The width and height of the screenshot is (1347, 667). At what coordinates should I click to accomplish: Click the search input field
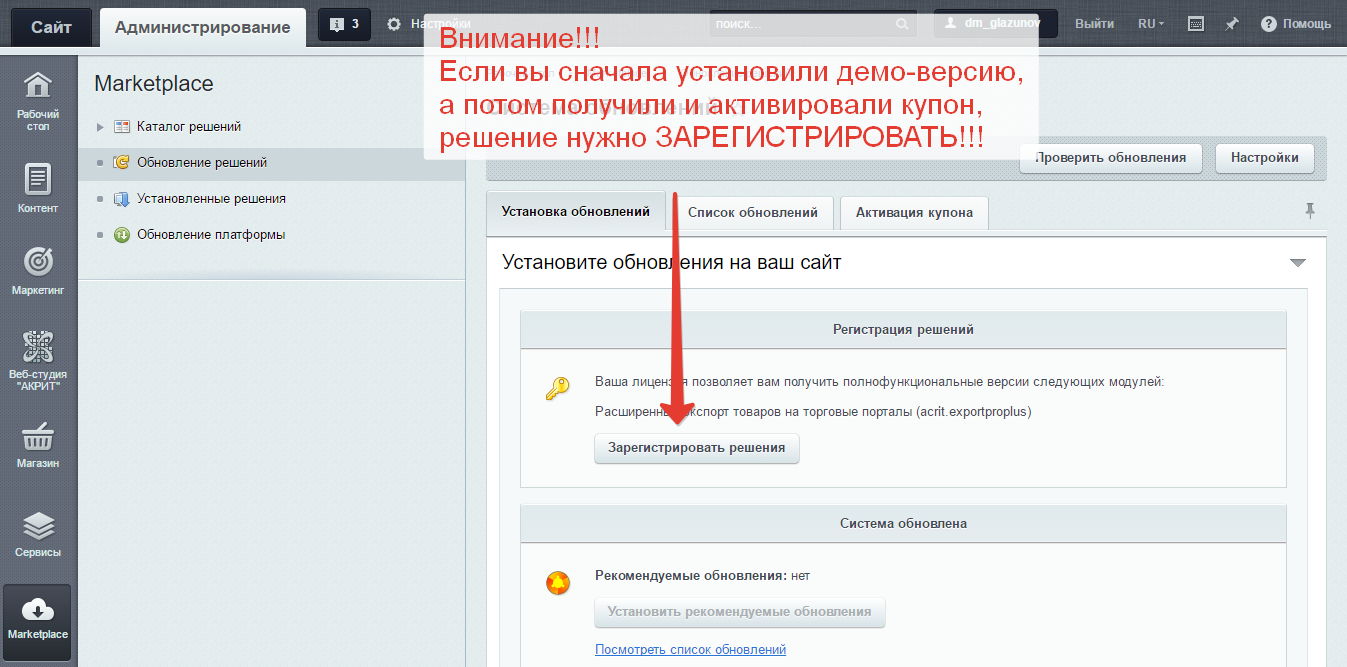click(x=800, y=24)
